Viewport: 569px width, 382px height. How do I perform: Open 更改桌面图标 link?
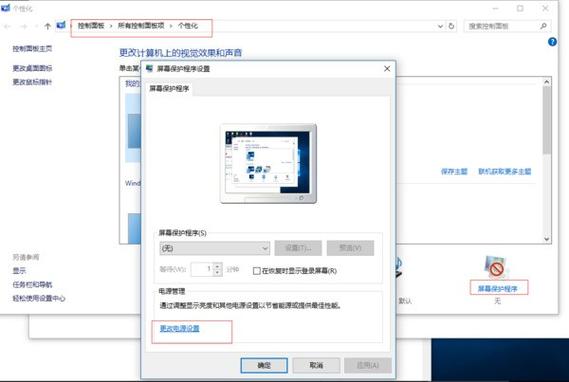pos(32,68)
